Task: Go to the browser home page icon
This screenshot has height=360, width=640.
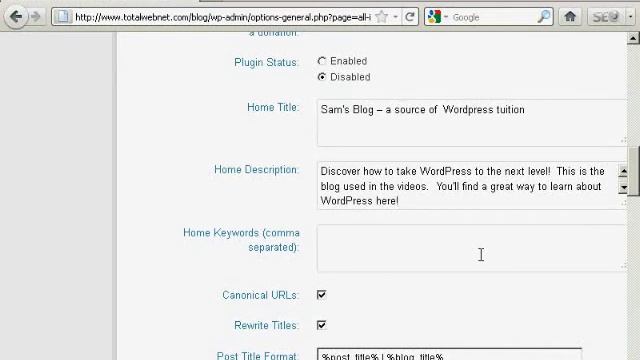Action: 570,17
